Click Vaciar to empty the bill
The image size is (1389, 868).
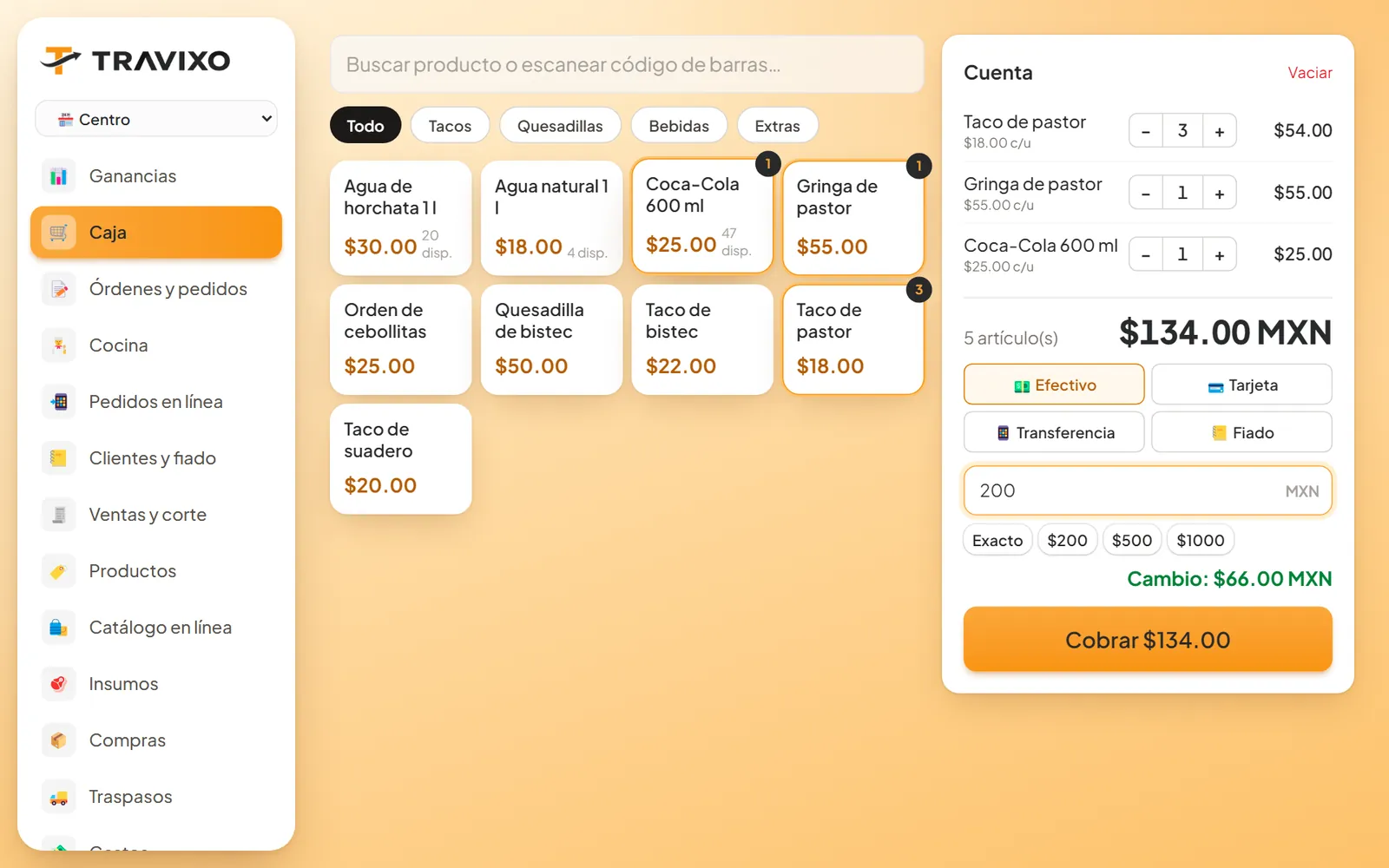[1309, 73]
